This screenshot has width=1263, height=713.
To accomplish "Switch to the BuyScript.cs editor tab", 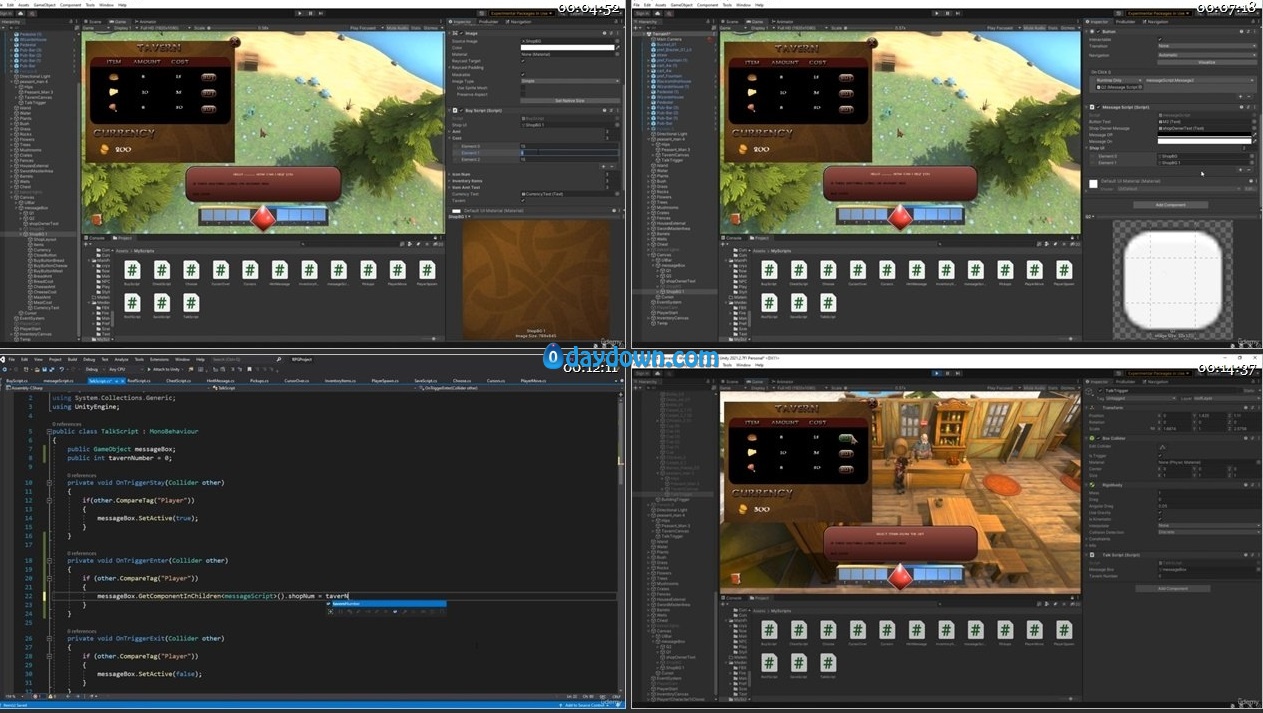I will coord(18,381).
